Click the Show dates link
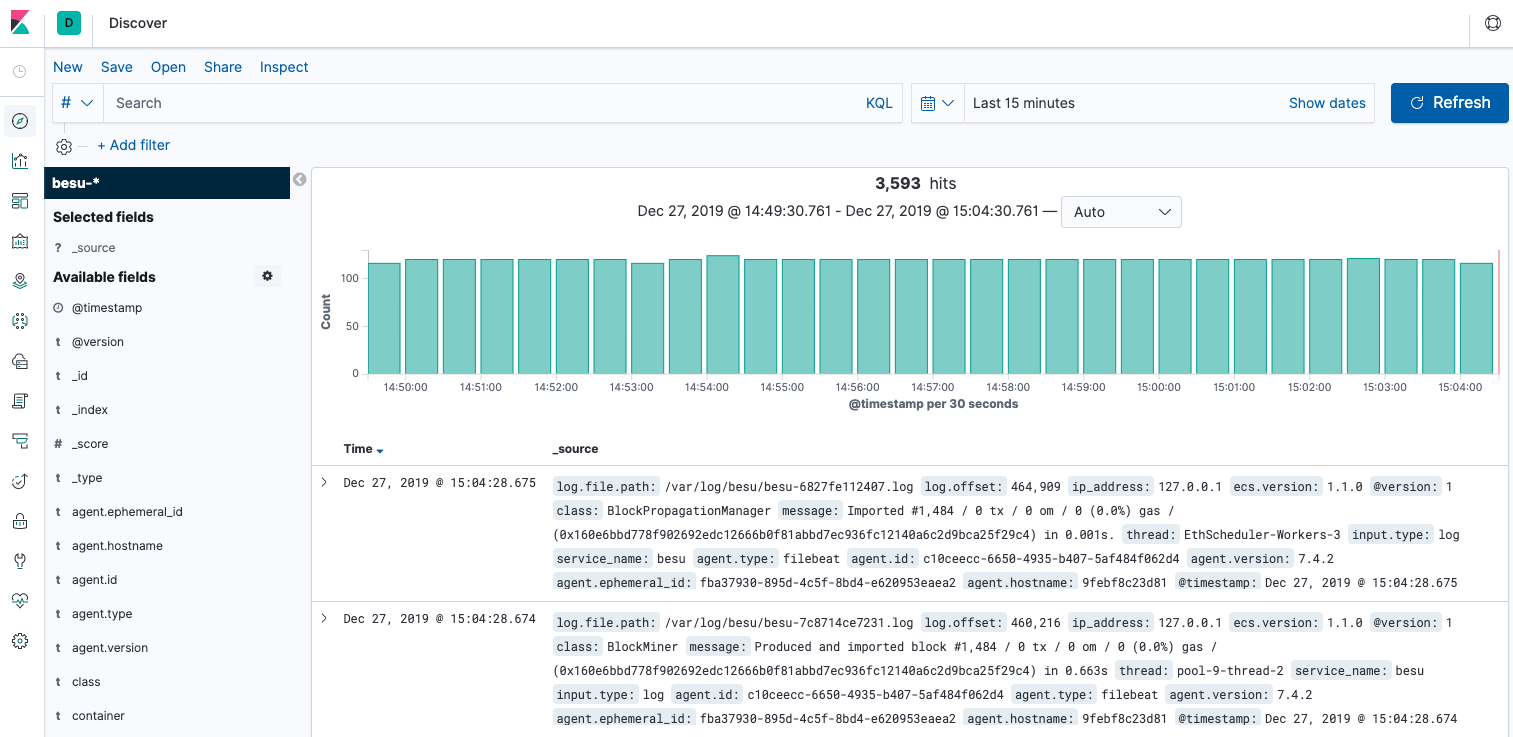 point(1327,102)
